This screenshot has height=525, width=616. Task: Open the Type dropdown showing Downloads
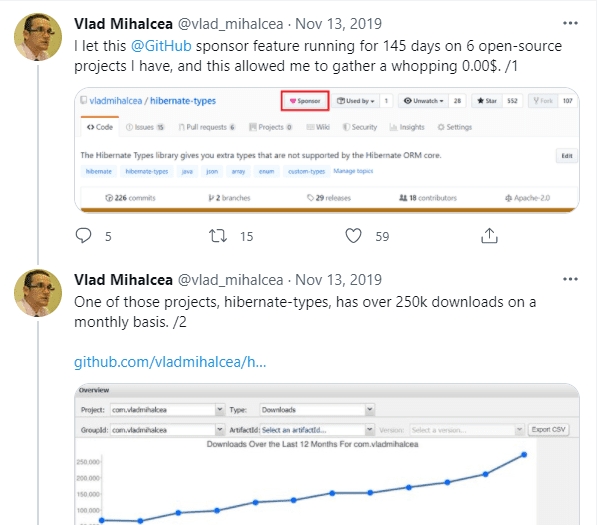pos(317,410)
